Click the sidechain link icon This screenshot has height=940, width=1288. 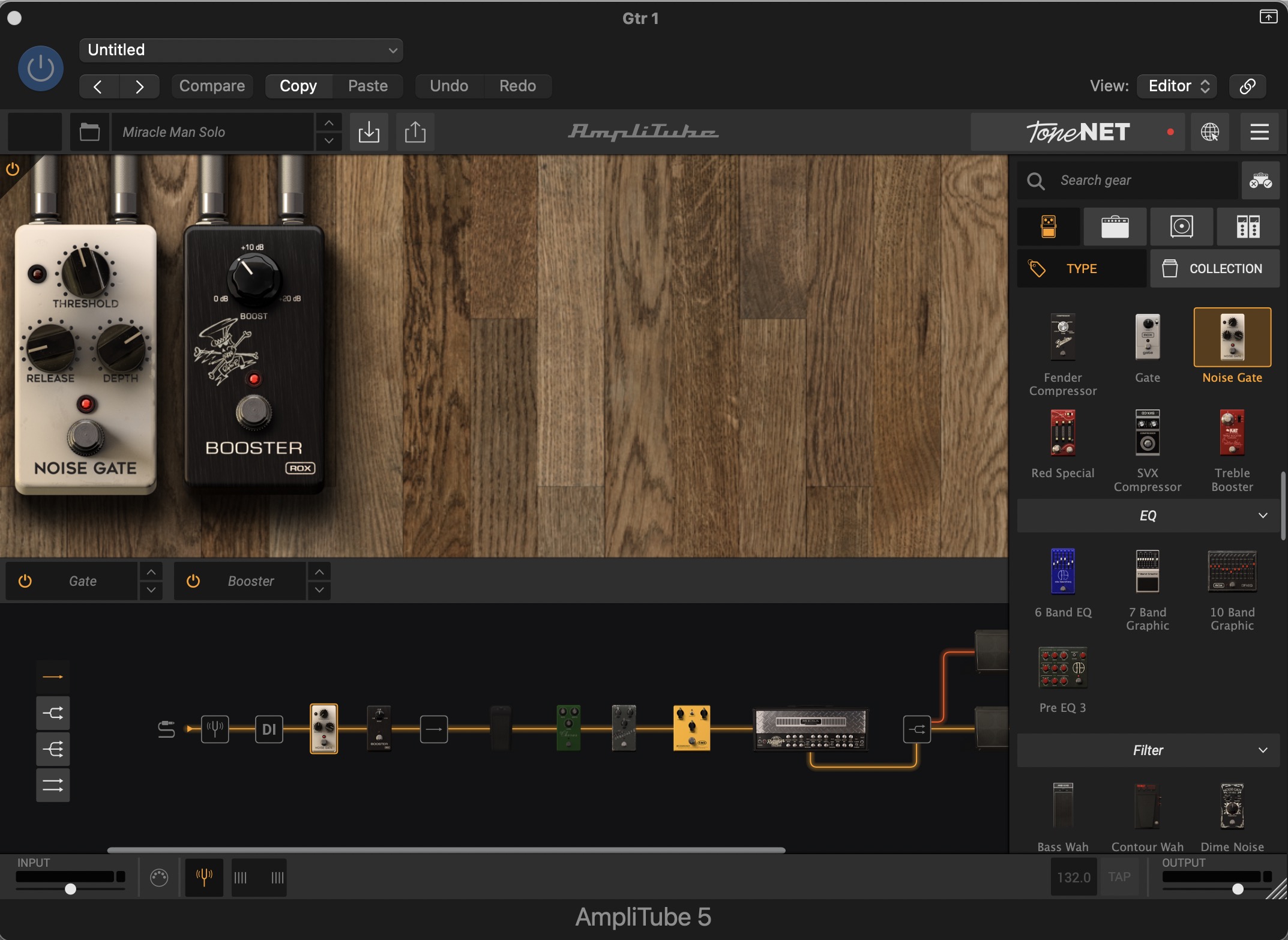point(1247,86)
